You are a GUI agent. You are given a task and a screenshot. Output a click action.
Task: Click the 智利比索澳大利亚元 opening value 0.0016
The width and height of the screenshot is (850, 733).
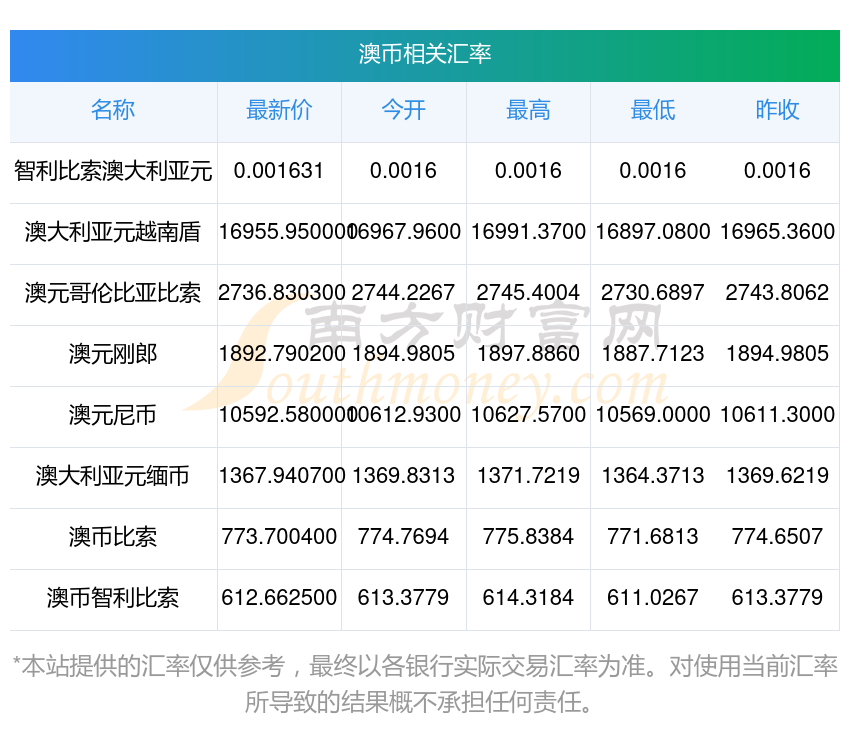(x=403, y=171)
